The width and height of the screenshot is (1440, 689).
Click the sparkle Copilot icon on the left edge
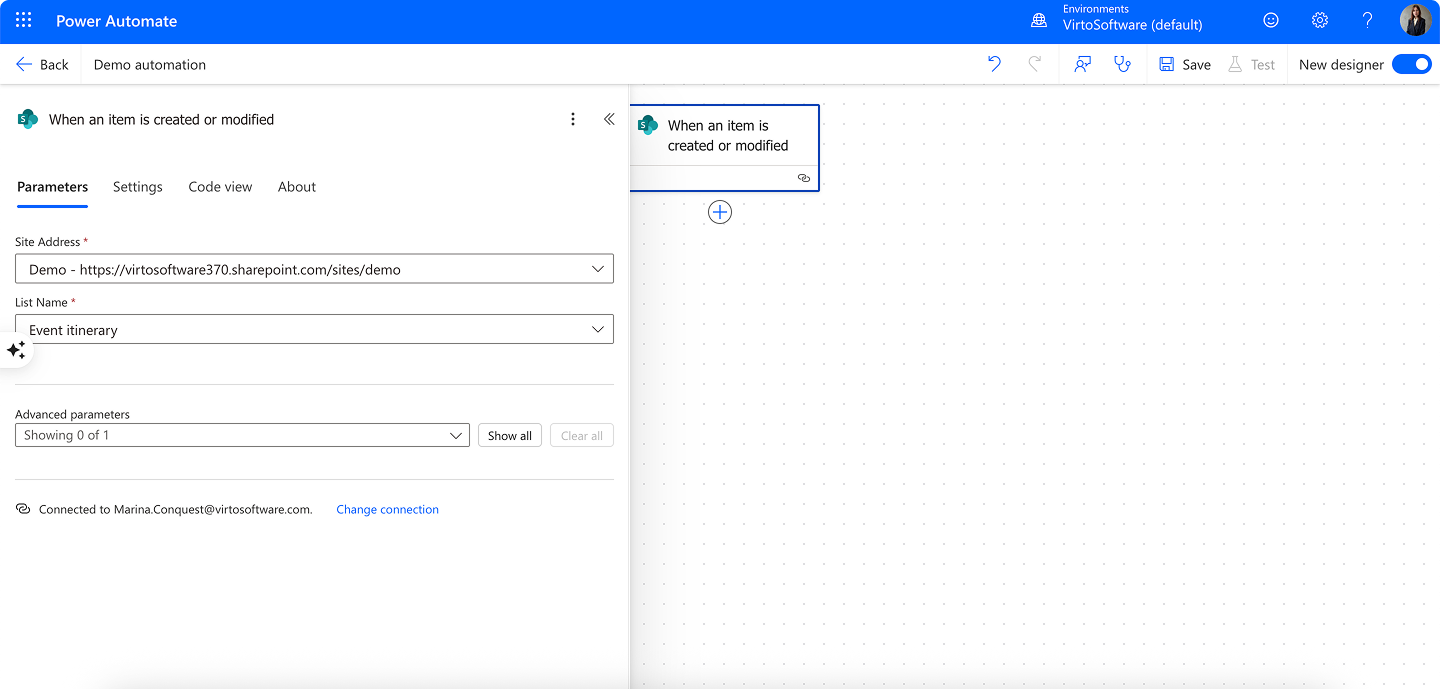(16, 350)
